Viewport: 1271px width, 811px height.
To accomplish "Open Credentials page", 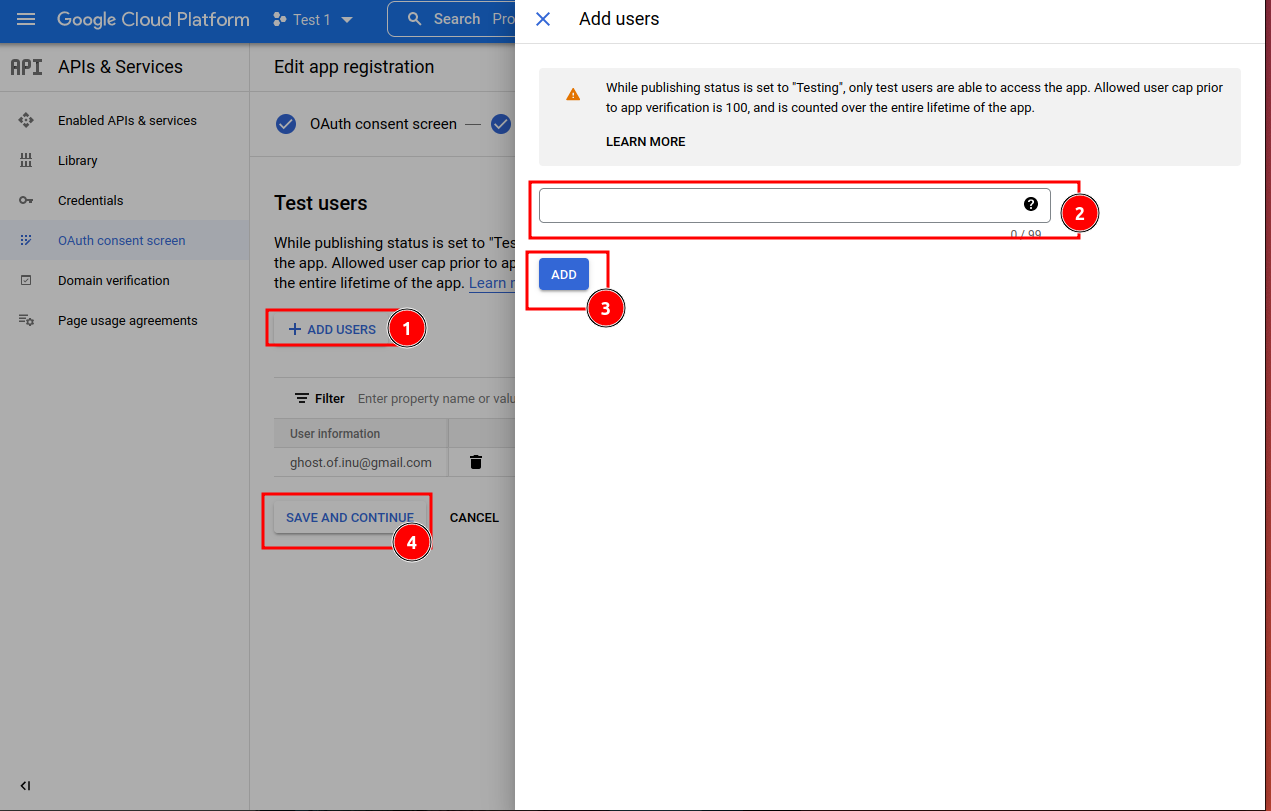I will (90, 200).
